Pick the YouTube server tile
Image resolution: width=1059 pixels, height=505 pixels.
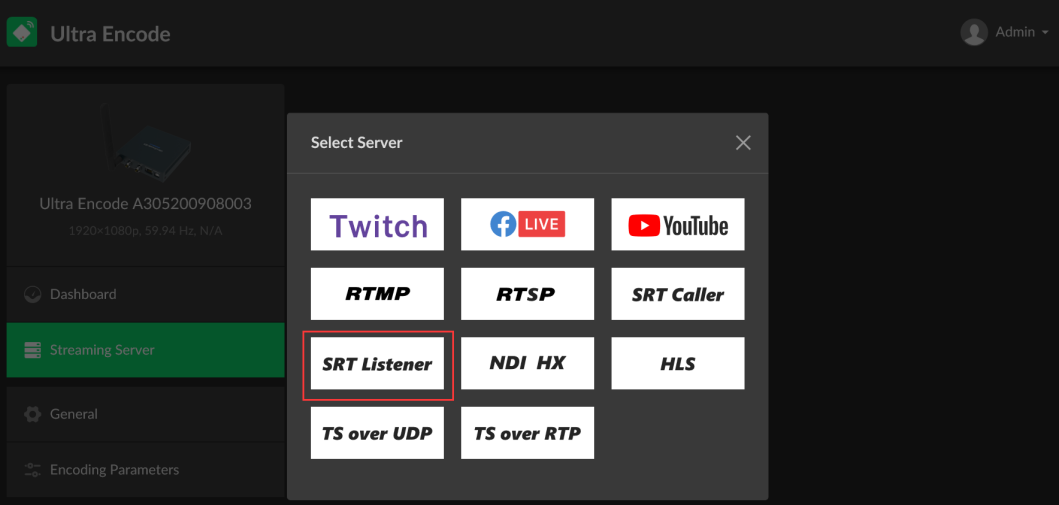click(x=678, y=224)
